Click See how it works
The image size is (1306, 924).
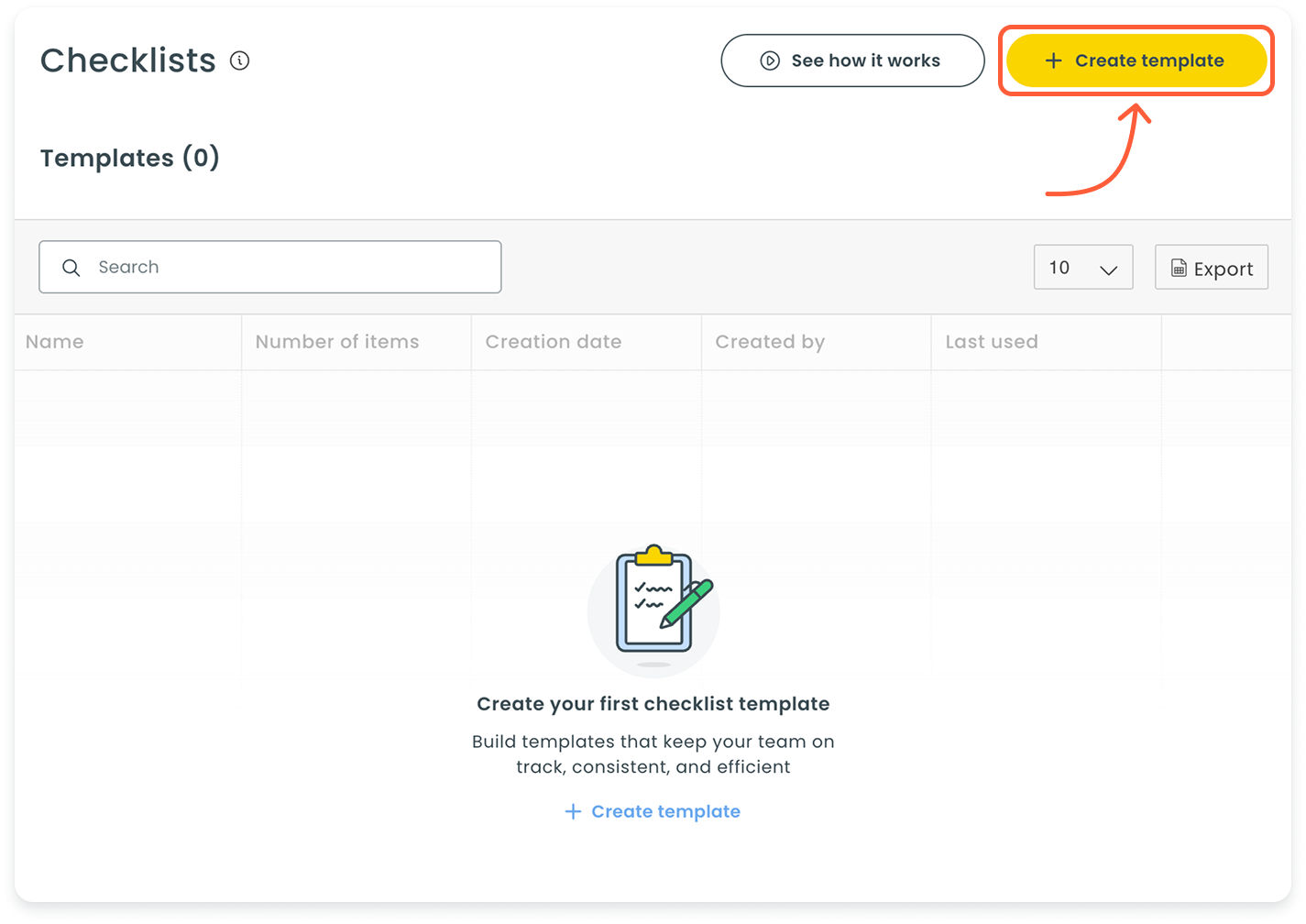point(852,60)
